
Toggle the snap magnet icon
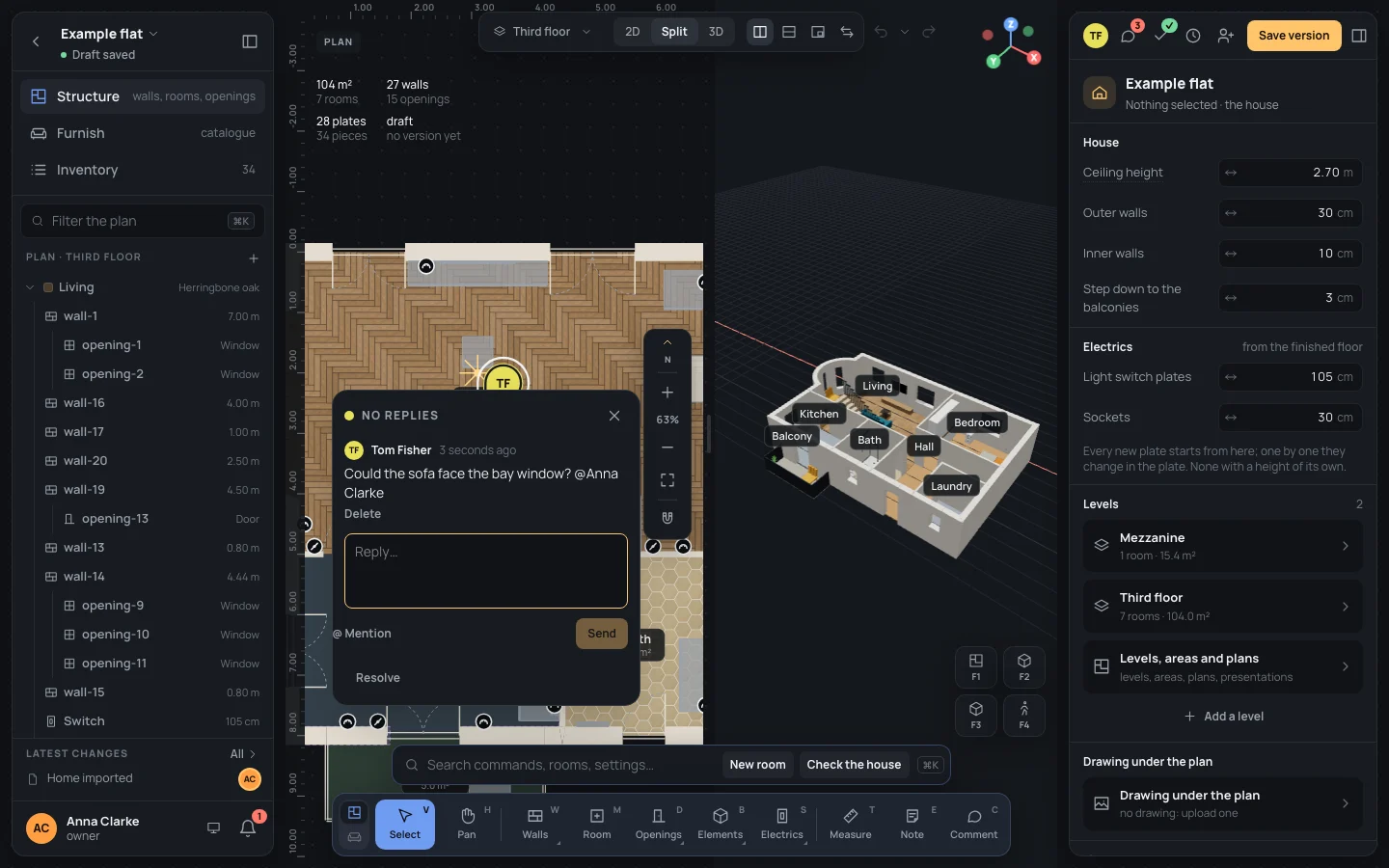point(667,518)
